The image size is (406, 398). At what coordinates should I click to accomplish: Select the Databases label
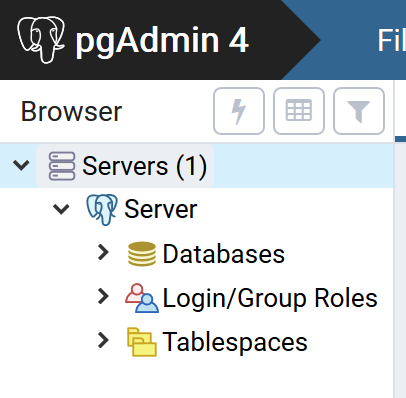(x=224, y=254)
